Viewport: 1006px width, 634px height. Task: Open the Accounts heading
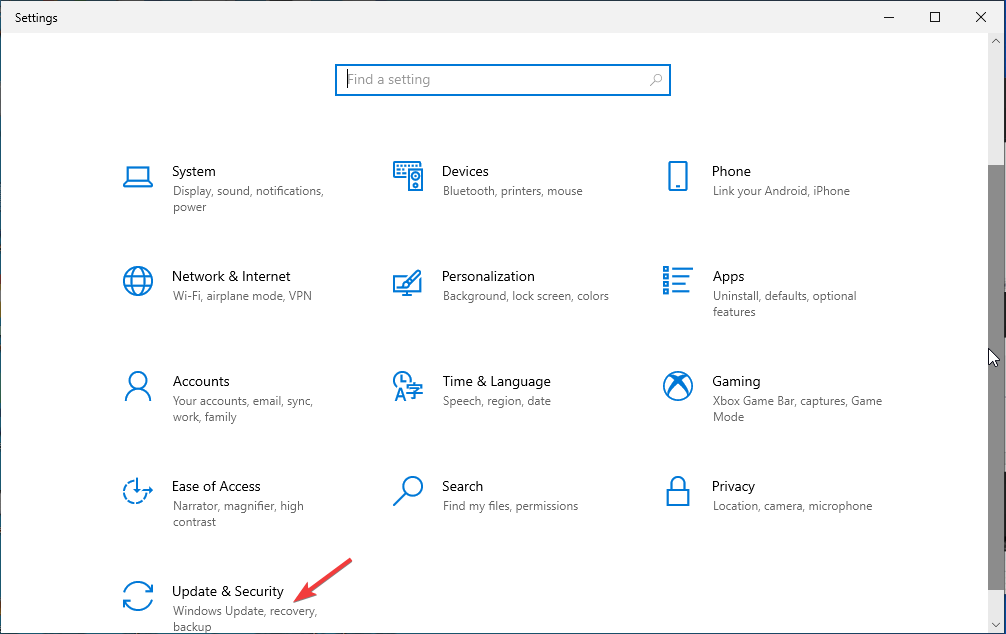pyautogui.click(x=201, y=381)
